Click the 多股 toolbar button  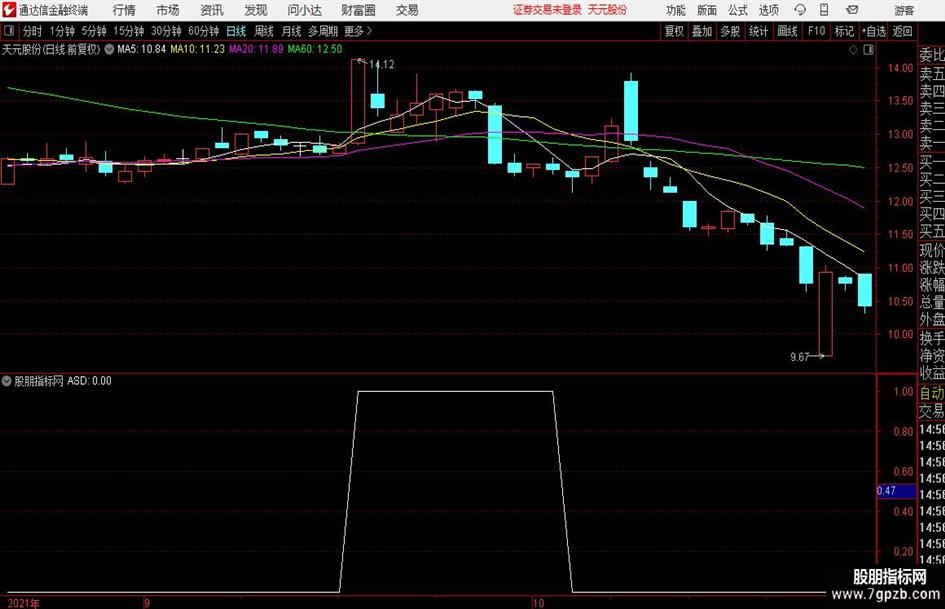point(730,31)
